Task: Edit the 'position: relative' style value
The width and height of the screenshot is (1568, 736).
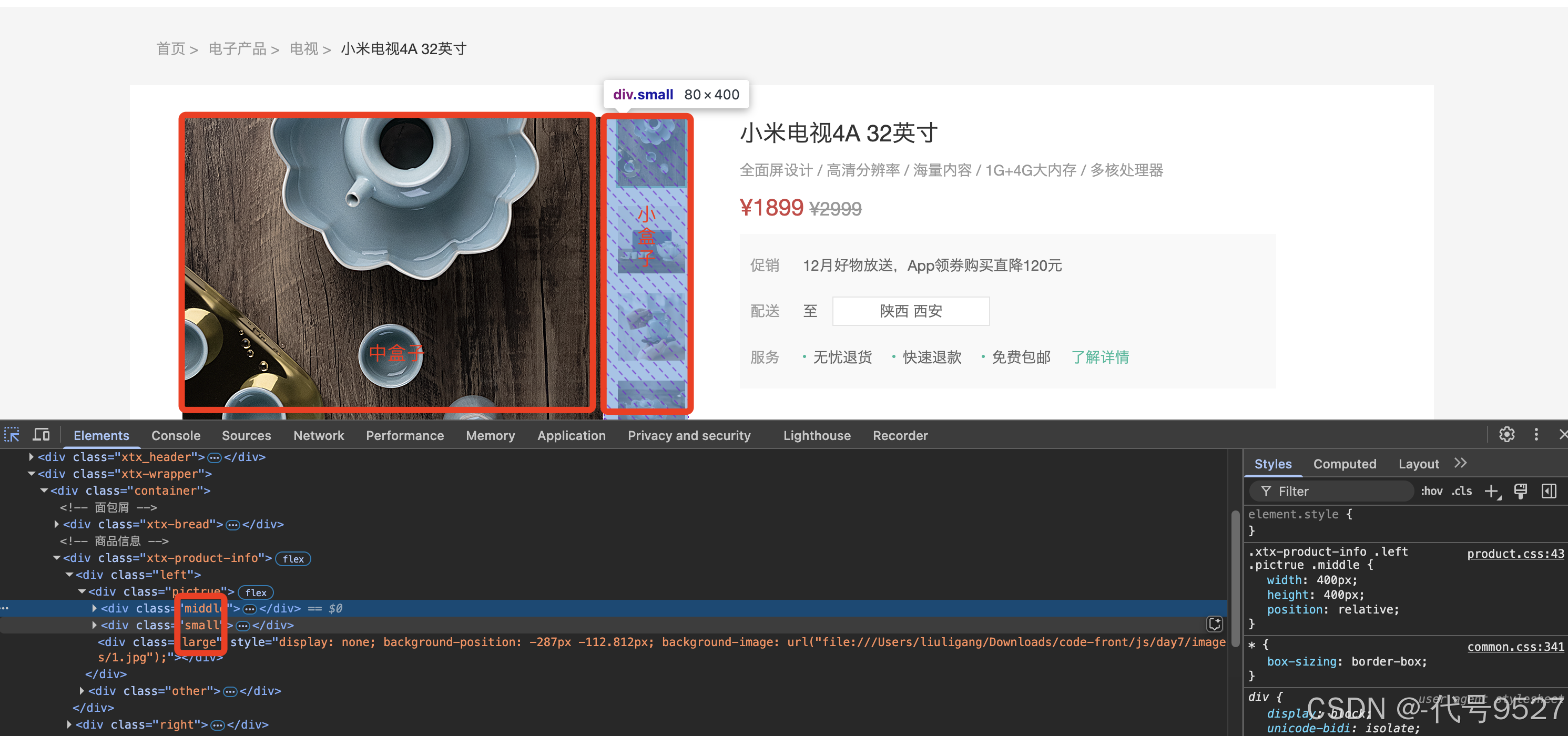Action: coord(1366,609)
